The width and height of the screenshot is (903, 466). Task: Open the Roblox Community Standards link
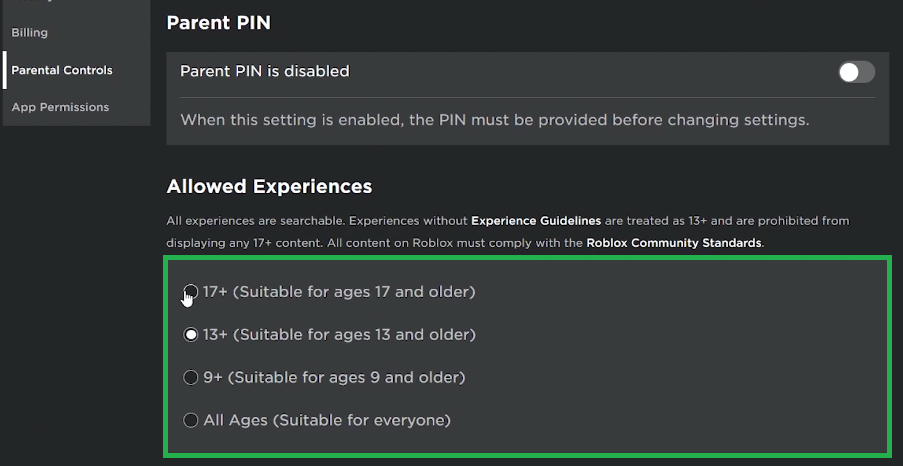pos(674,243)
